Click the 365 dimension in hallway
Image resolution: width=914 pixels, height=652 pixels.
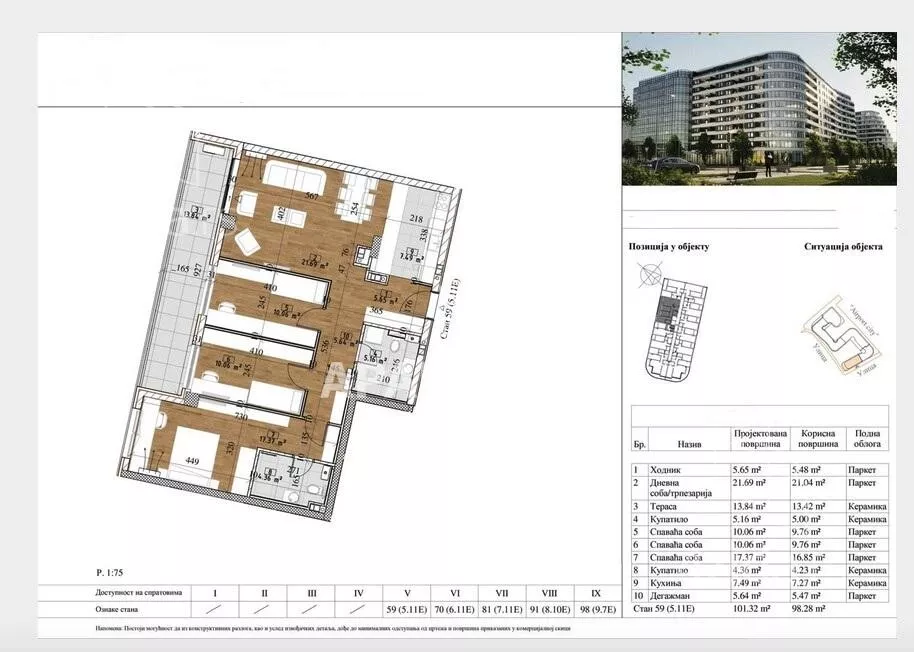pyautogui.click(x=376, y=311)
